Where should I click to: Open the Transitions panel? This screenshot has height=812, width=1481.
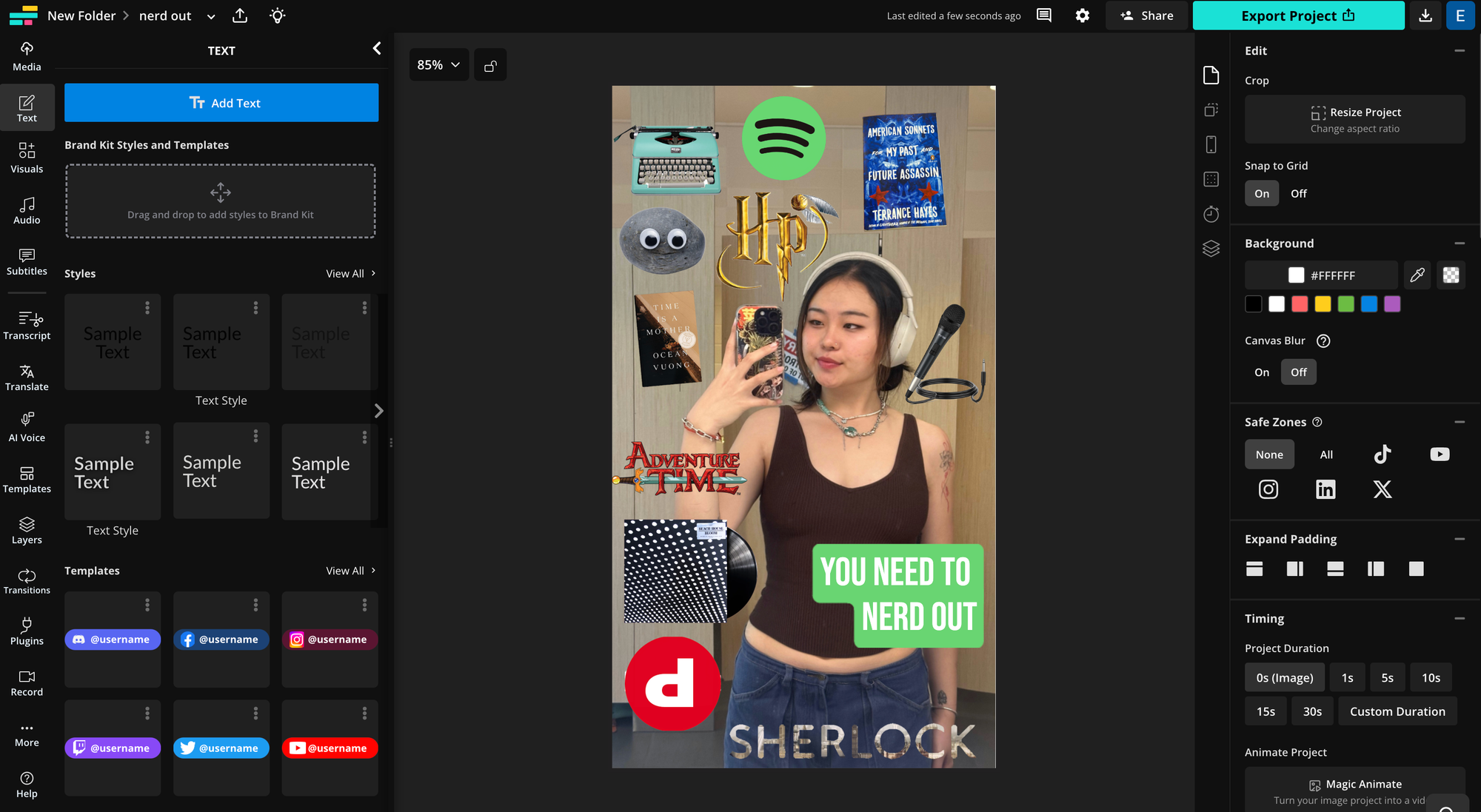(x=27, y=580)
